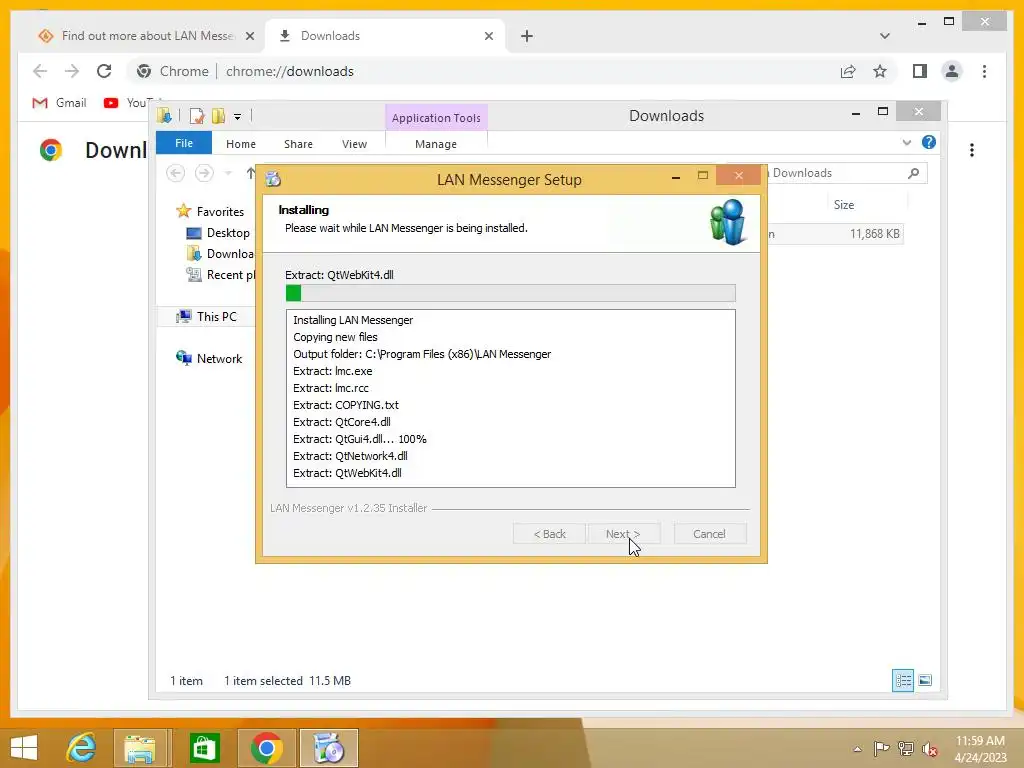Click the magnifier search icon in Explorer
The image size is (1024, 768).
(913, 173)
